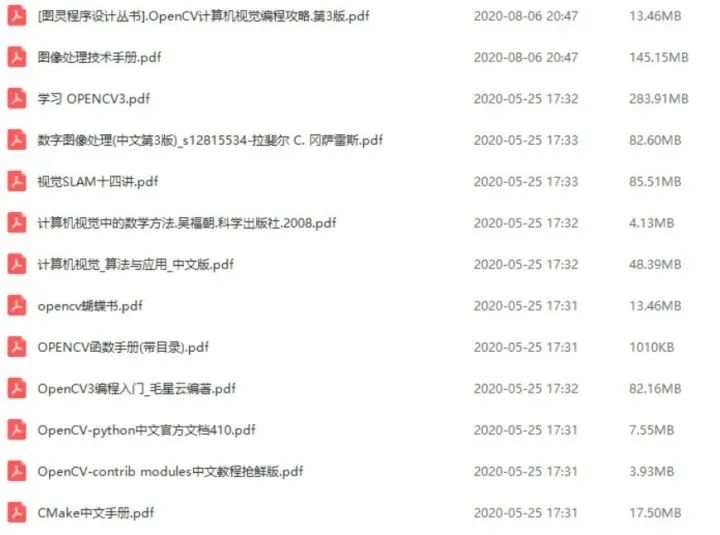Open the file 数字图像处理(中文第3版) 冈萨雷斯.pdf

(x=210, y=140)
